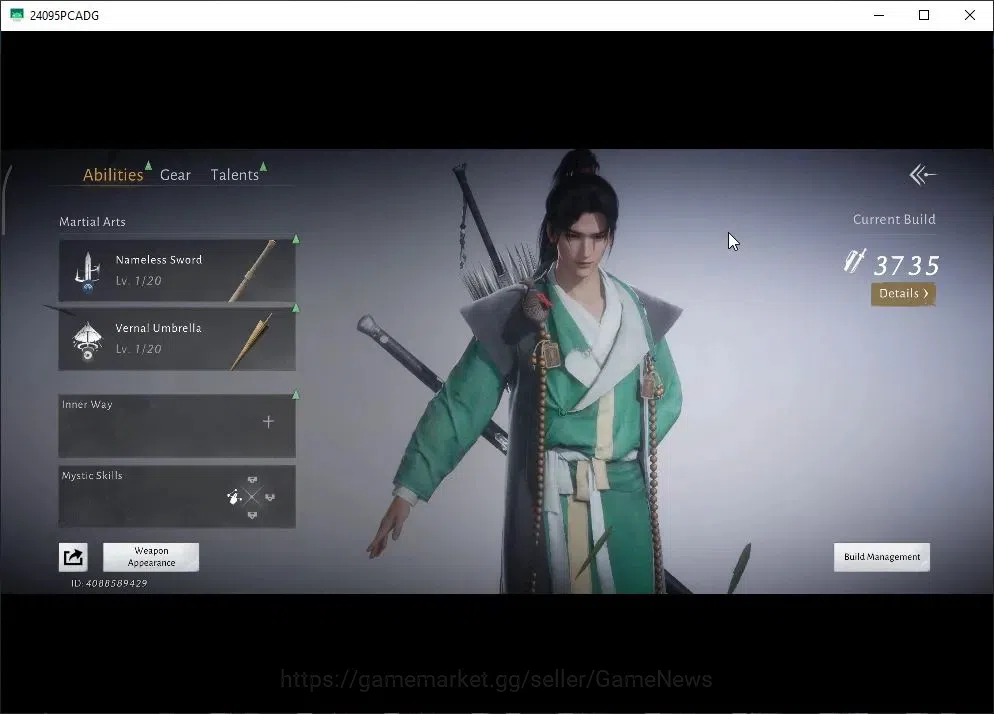Minimize the 24095PCADG window
The height and width of the screenshot is (714, 994).
tap(879, 15)
